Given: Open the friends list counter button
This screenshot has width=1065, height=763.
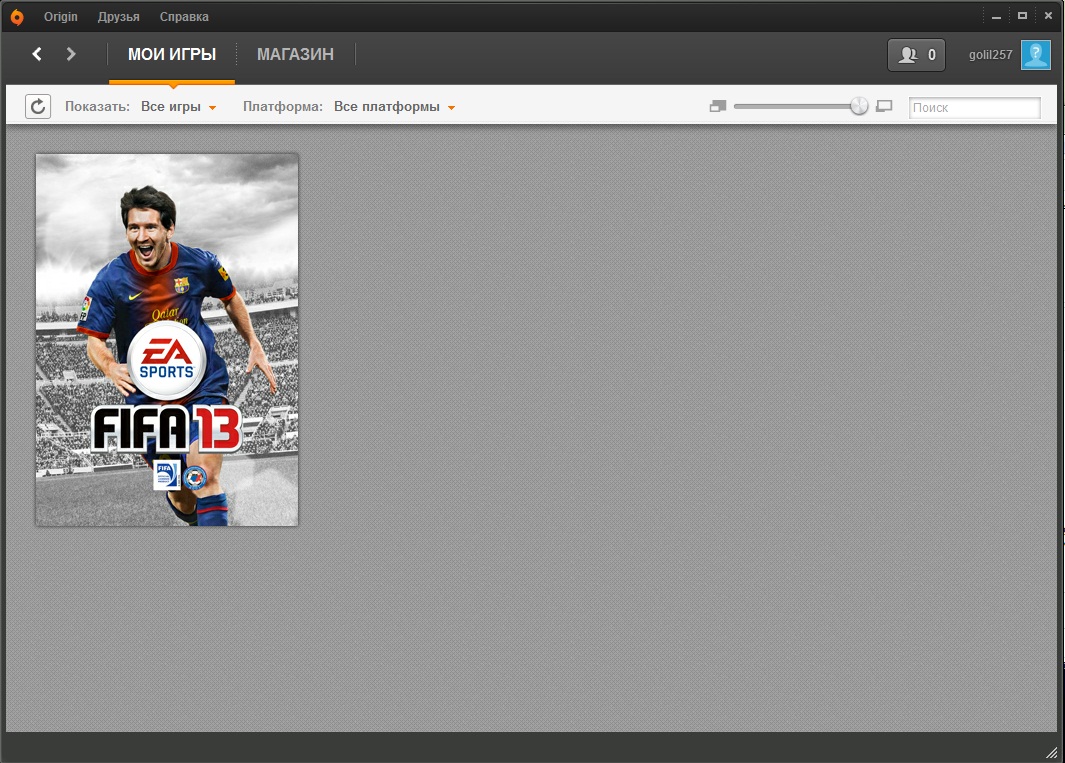Looking at the screenshot, I should [x=916, y=55].
